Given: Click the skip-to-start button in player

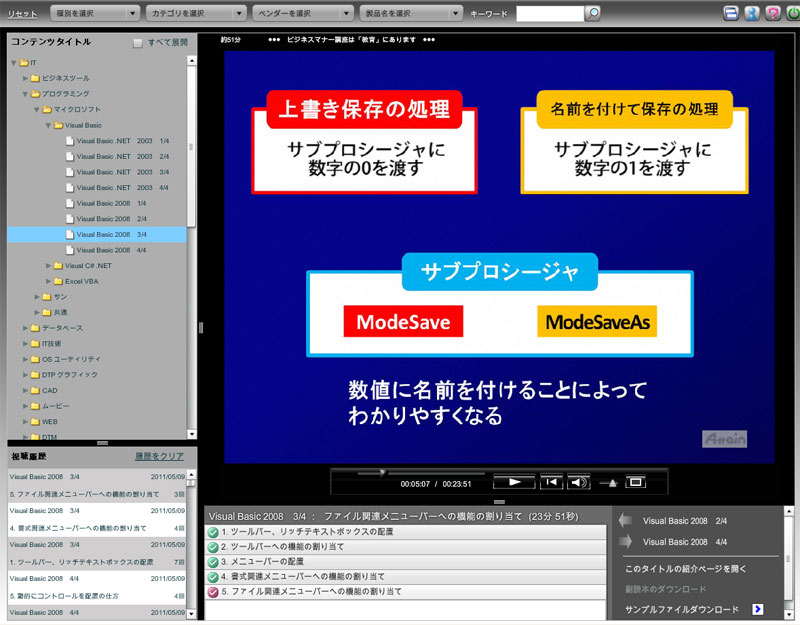Looking at the screenshot, I should (x=551, y=482).
